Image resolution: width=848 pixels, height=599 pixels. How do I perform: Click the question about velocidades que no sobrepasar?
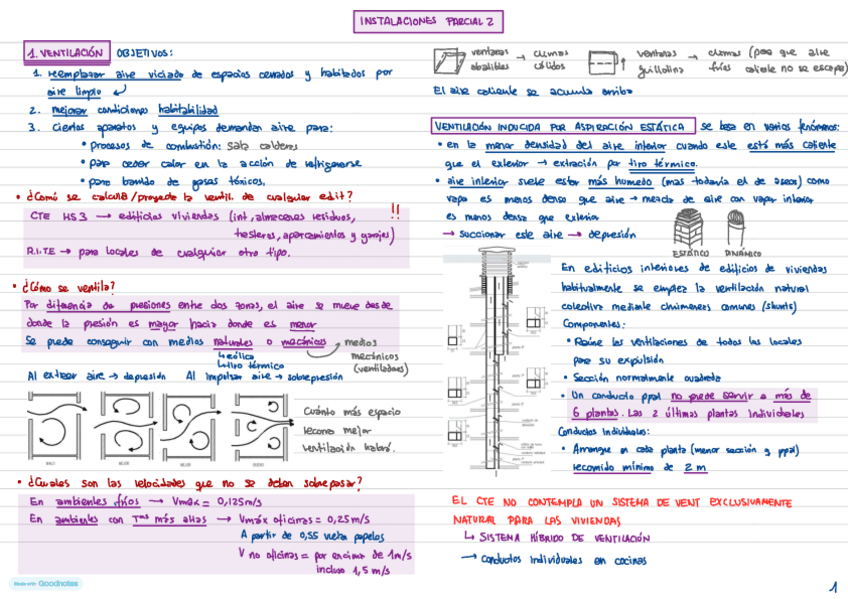(x=190, y=482)
